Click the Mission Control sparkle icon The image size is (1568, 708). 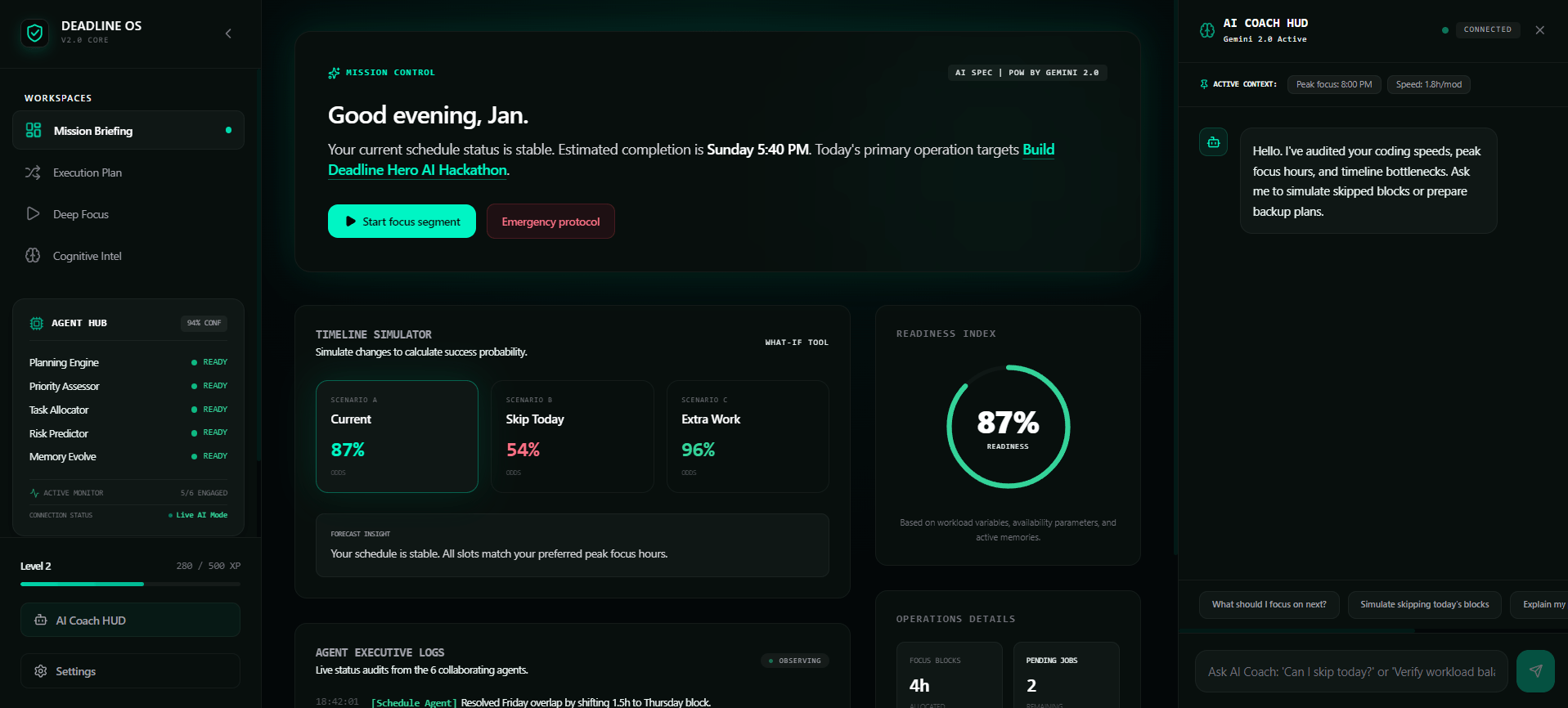click(334, 73)
